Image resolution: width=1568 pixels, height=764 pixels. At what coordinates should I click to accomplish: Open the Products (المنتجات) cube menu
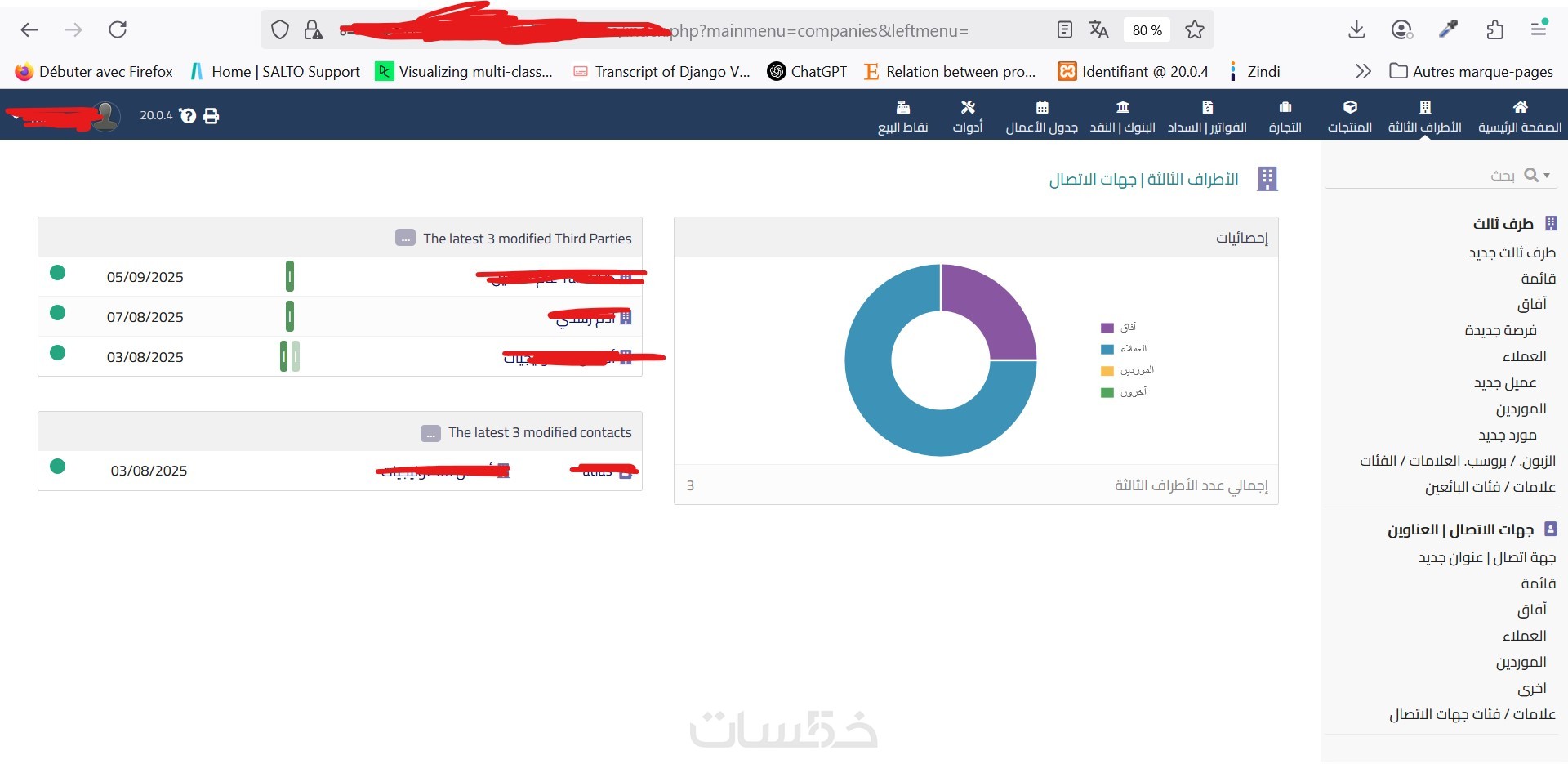click(1349, 116)
